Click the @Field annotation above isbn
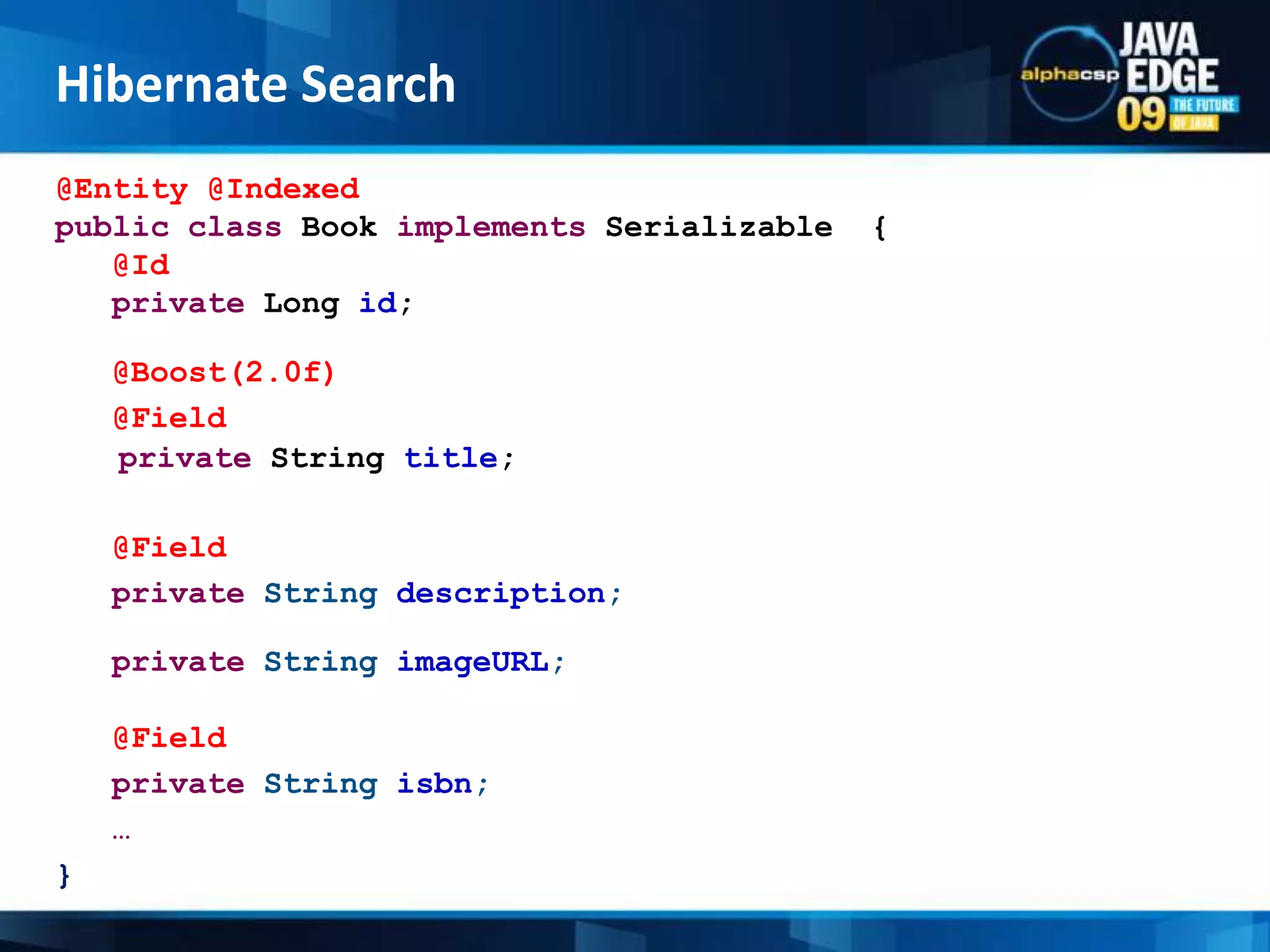Screen dimensions: 1270x952 (170, 738)
